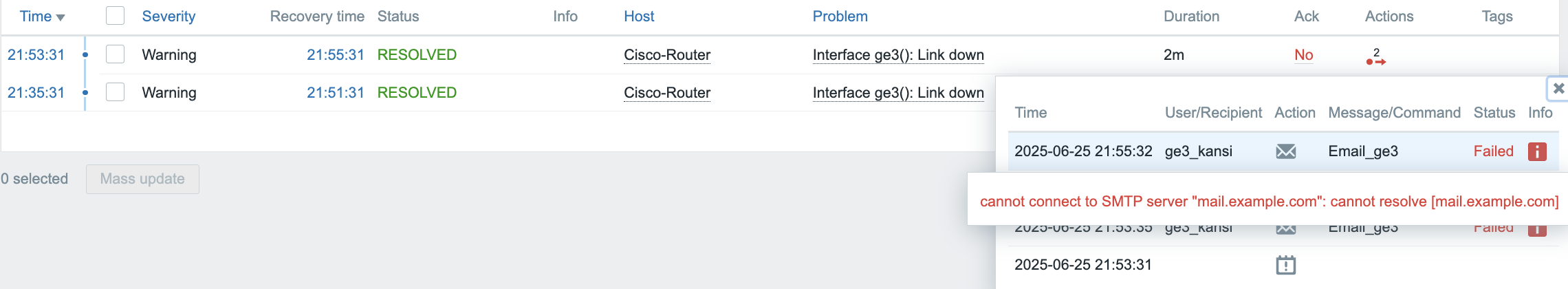Open event time 21:53:31 link
This screenshot has height=289, width=1568.
coord(36,55)
